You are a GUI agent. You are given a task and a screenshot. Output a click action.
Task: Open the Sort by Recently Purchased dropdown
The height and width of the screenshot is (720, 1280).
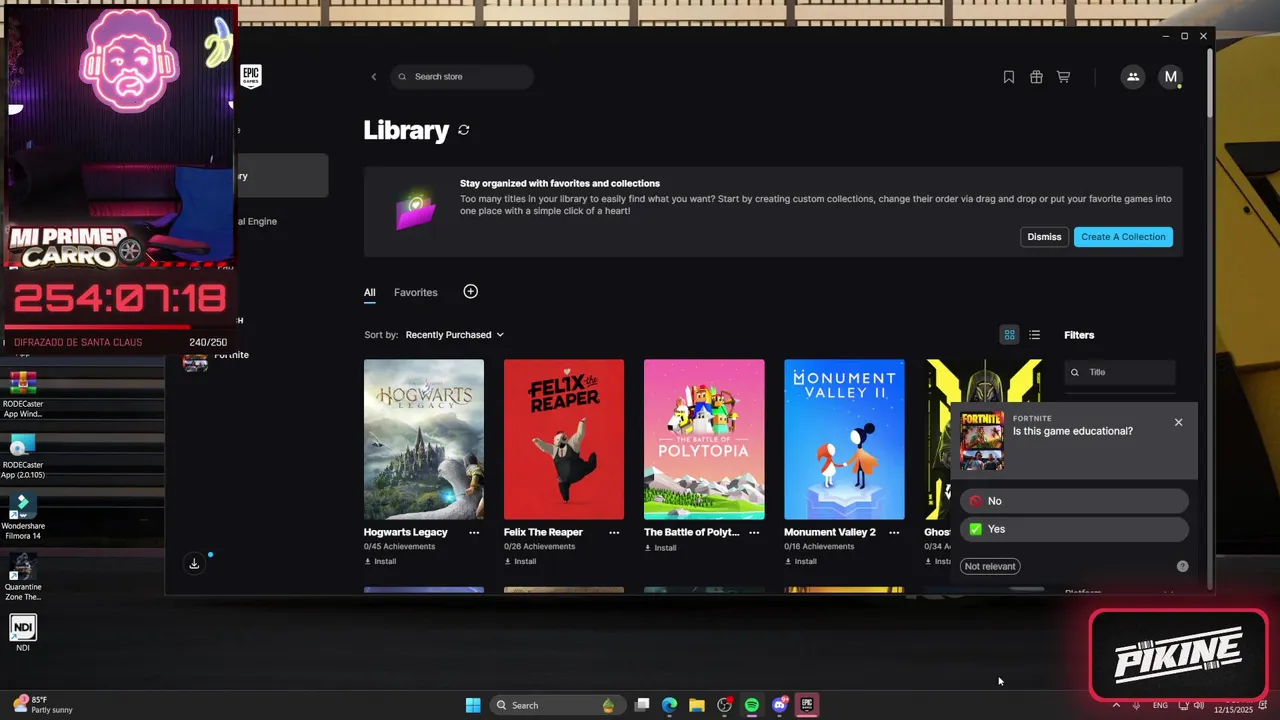pyautogui.click(x=455, y=335)
